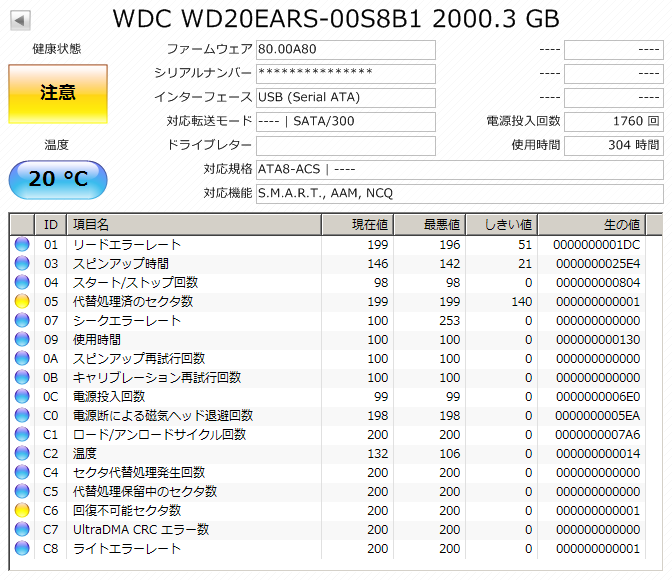
Task: Click the status orb for 07 シークエラーレート
Action: (22, 320)
